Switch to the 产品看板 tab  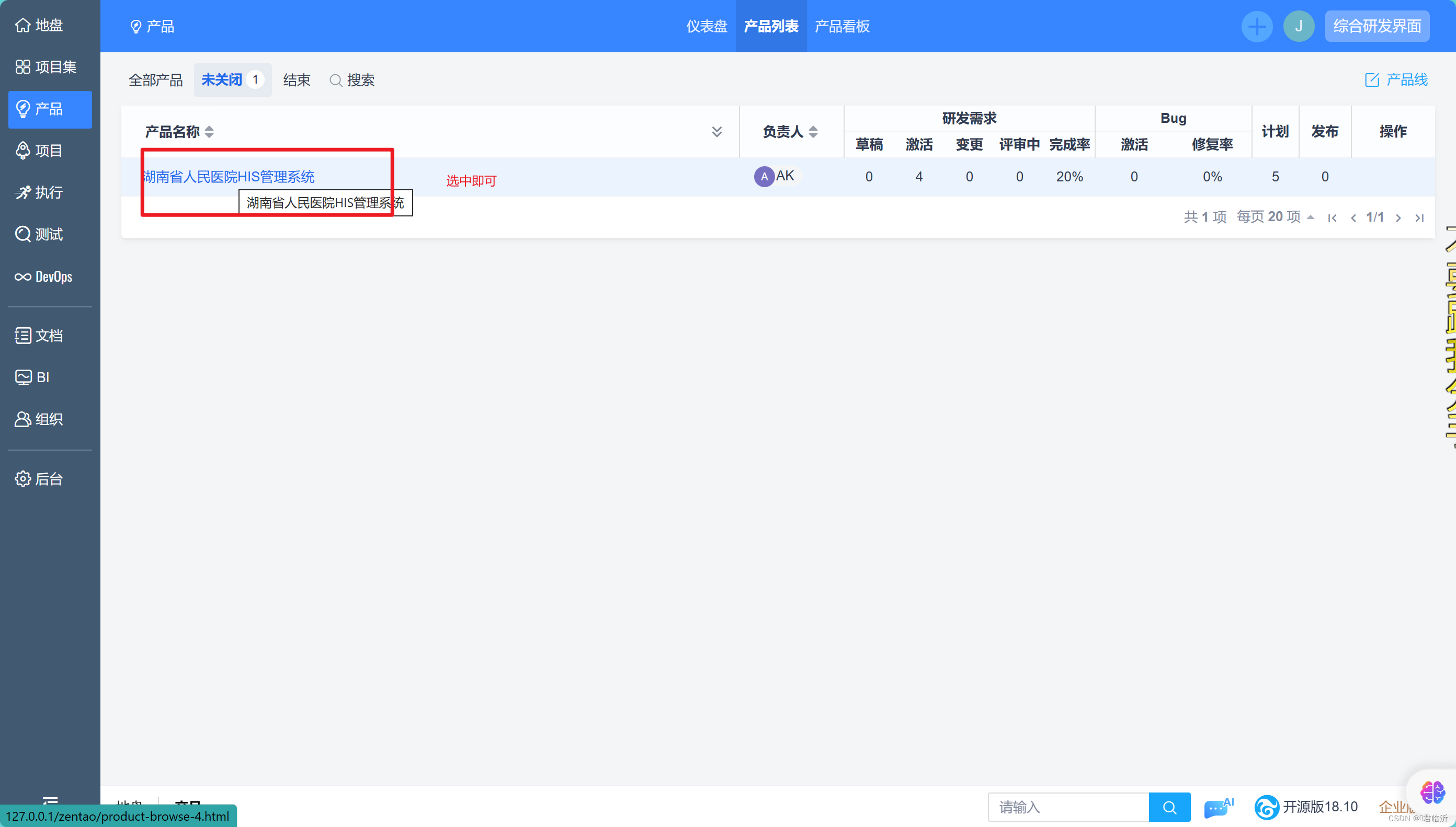pyautogui.click(x=841, y=26)
